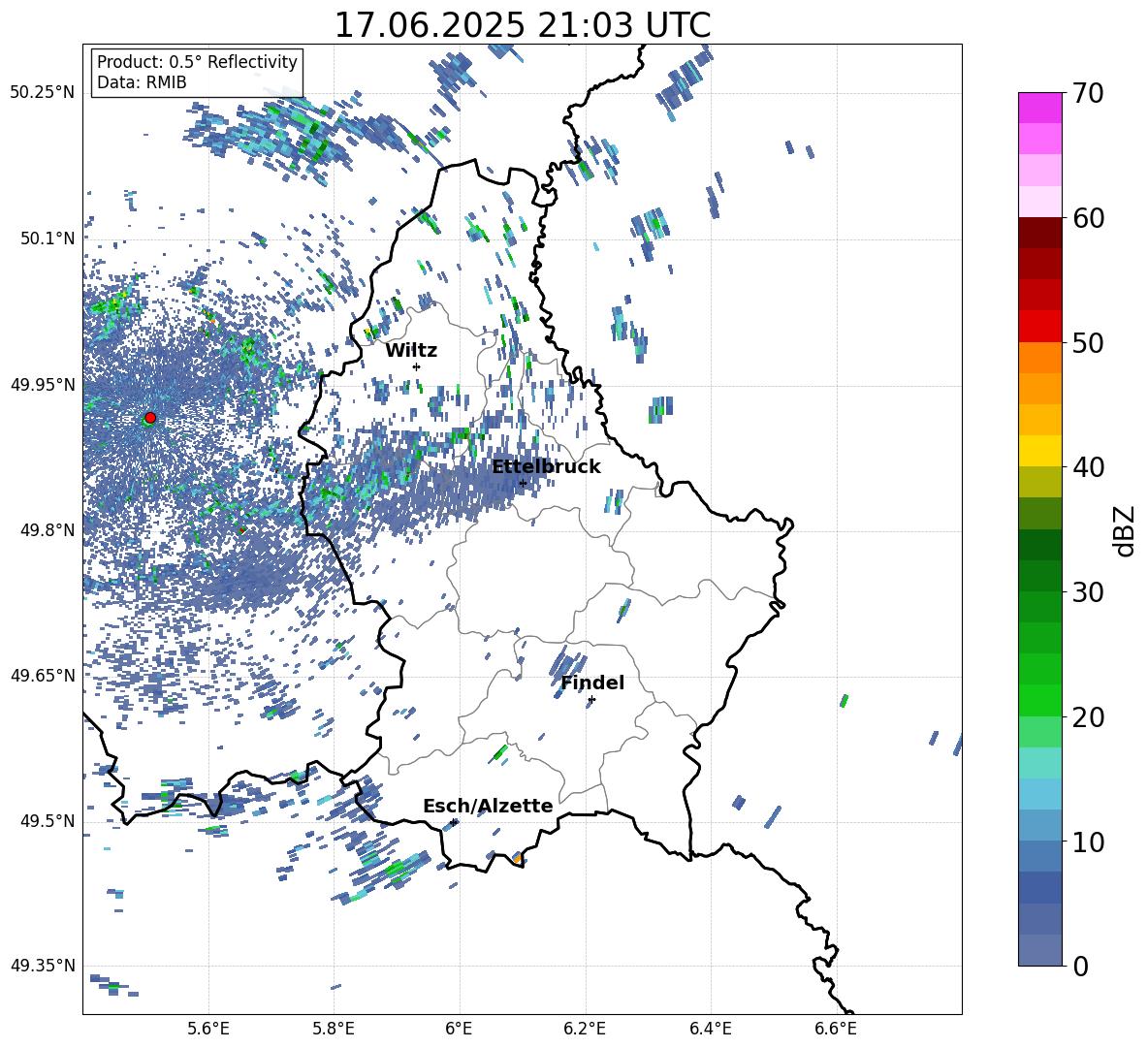Click the dBZ colorbar label
The width and height of the screenshot is (1148, 1048).
(x=1126, y=530)
